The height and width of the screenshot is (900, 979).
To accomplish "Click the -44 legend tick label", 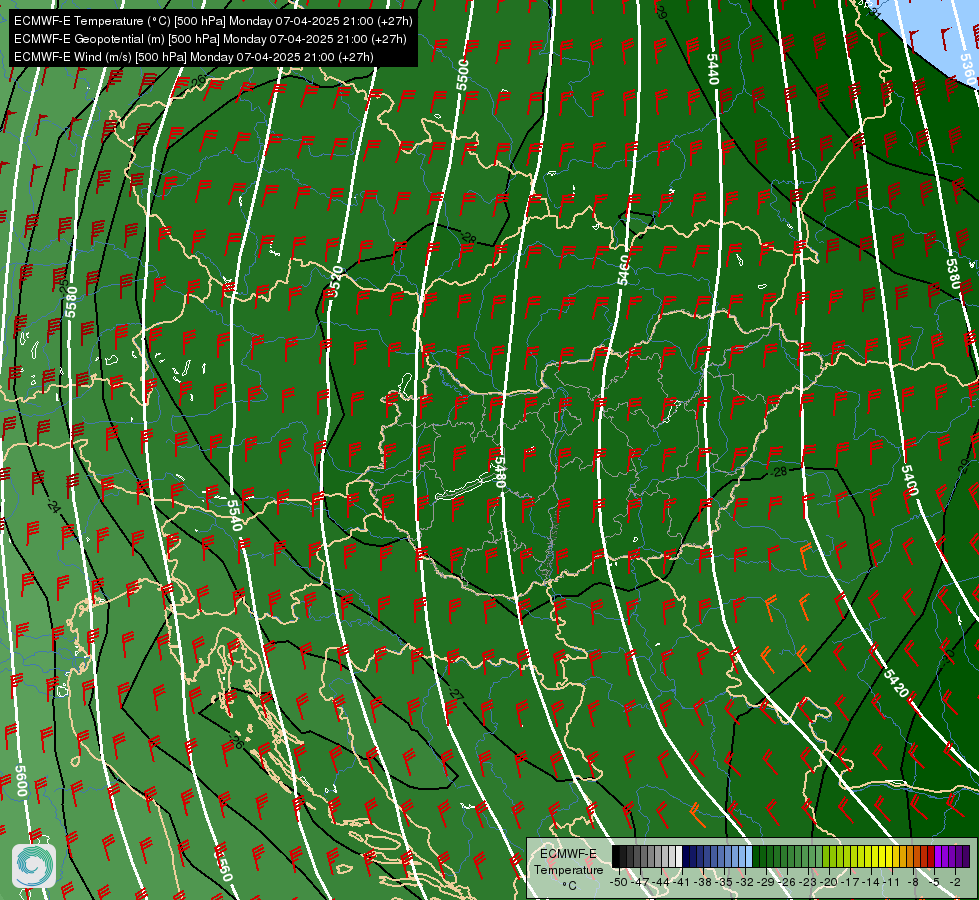I will (661, 882).
